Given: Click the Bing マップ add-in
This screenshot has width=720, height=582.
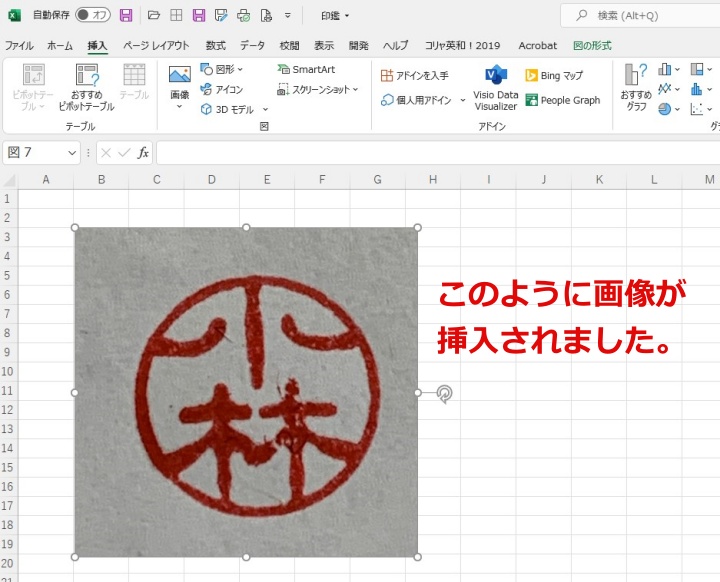Looking at the screenshot, I should pyautogui.click(x=554, y=75).
